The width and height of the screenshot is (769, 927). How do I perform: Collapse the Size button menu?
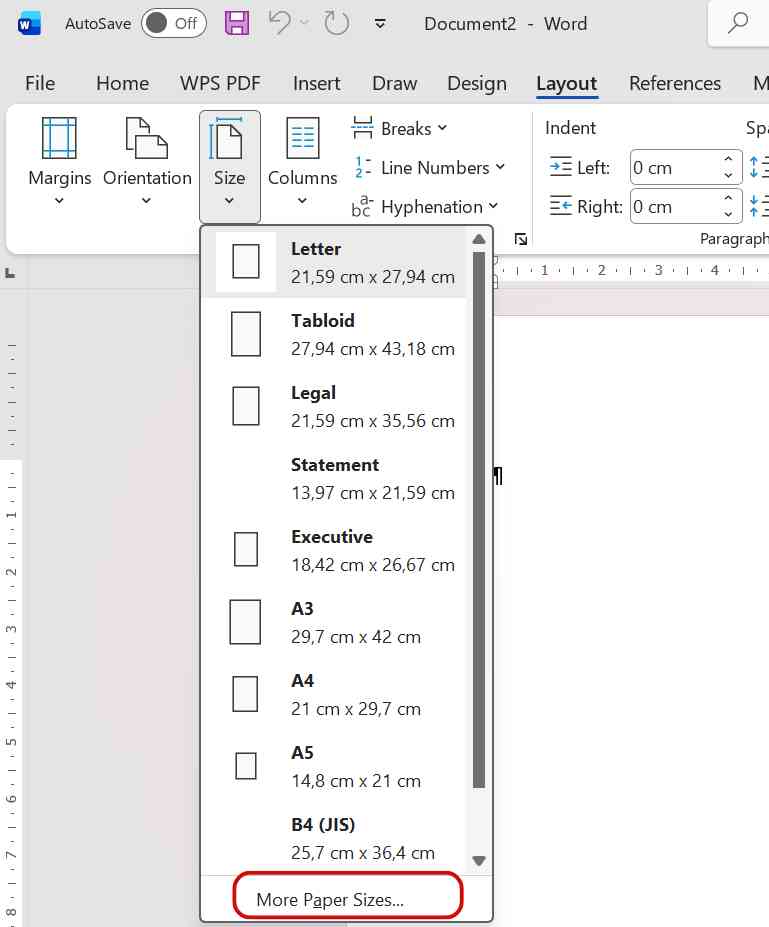pos(229,166)
